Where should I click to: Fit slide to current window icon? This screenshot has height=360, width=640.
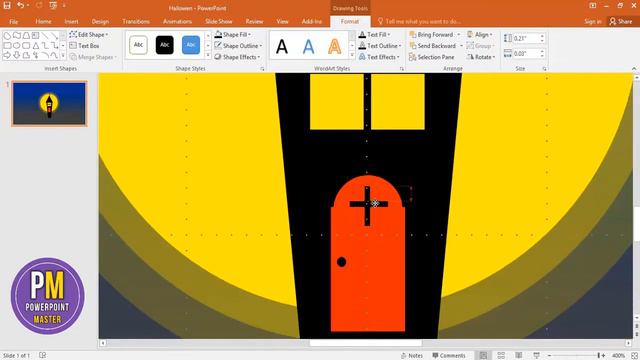pos(634,356)
